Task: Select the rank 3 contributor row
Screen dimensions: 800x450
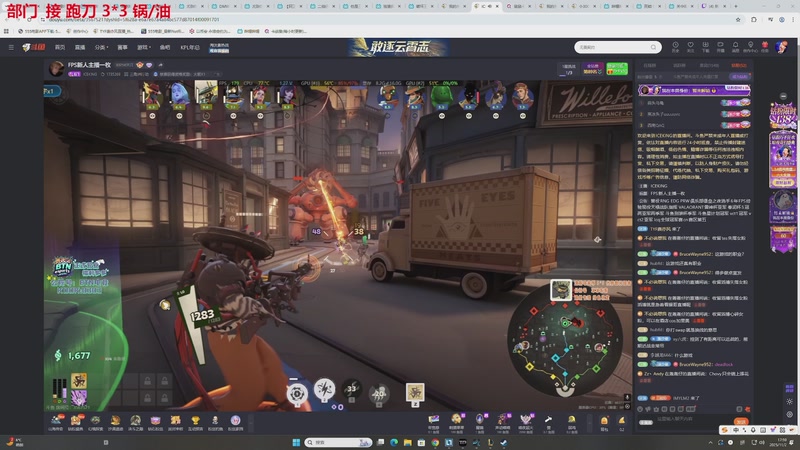Action: [693, 125]
